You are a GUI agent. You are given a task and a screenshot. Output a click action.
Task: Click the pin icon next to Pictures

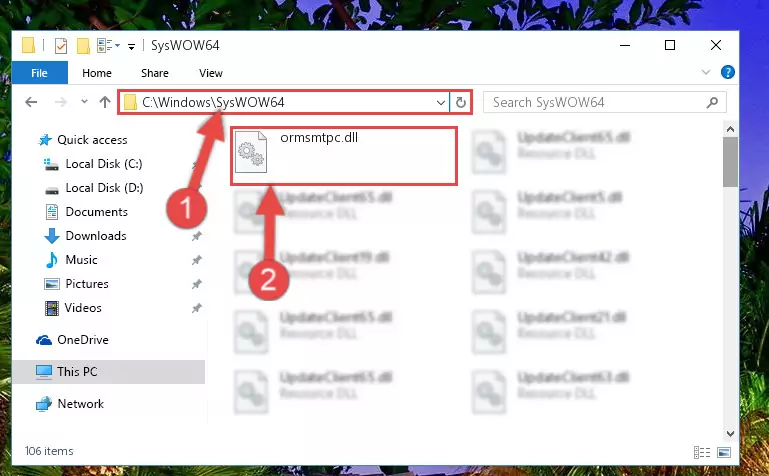click(x=197, y=284)
